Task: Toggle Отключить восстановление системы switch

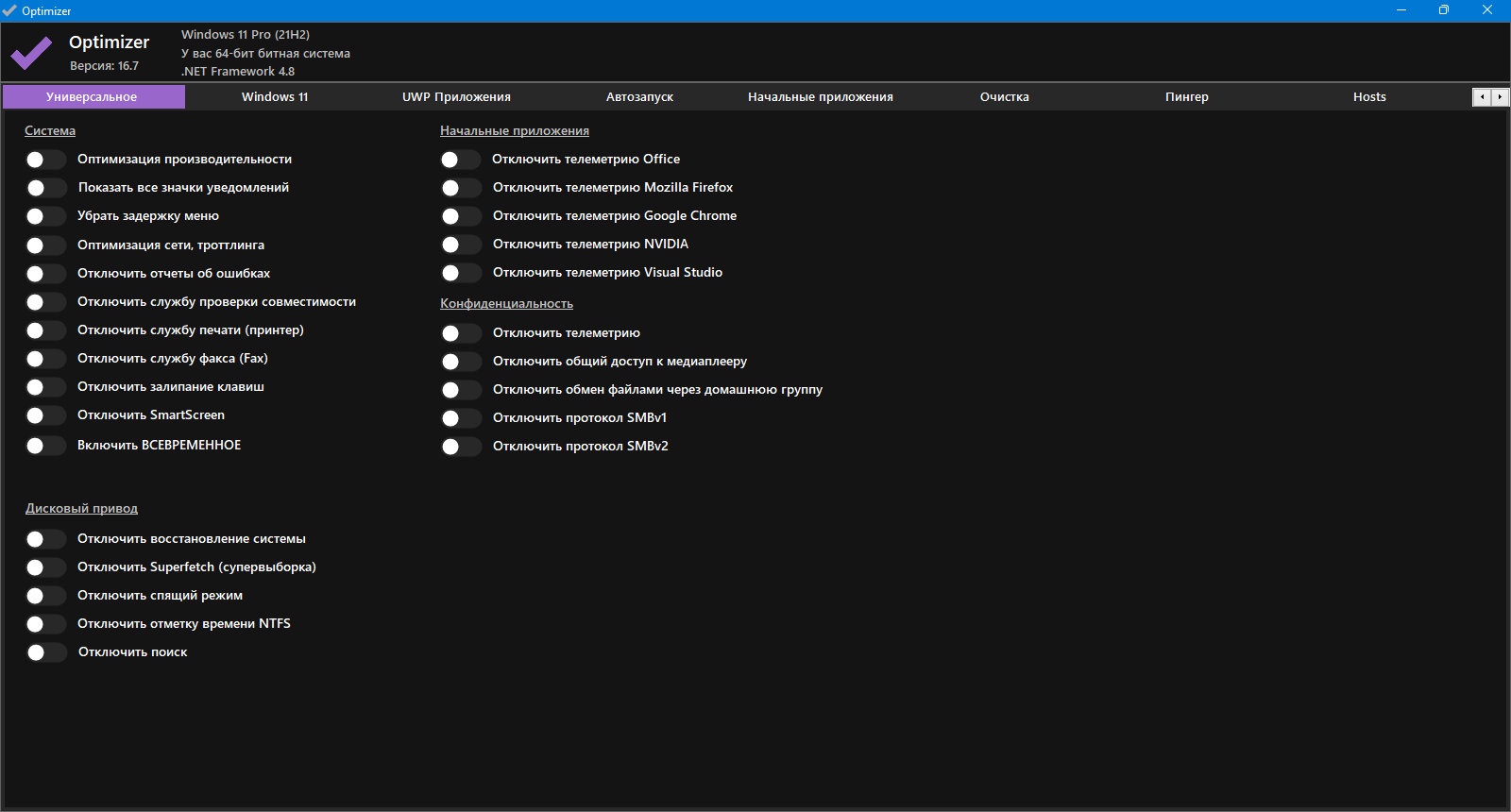Action: (45, 539)
